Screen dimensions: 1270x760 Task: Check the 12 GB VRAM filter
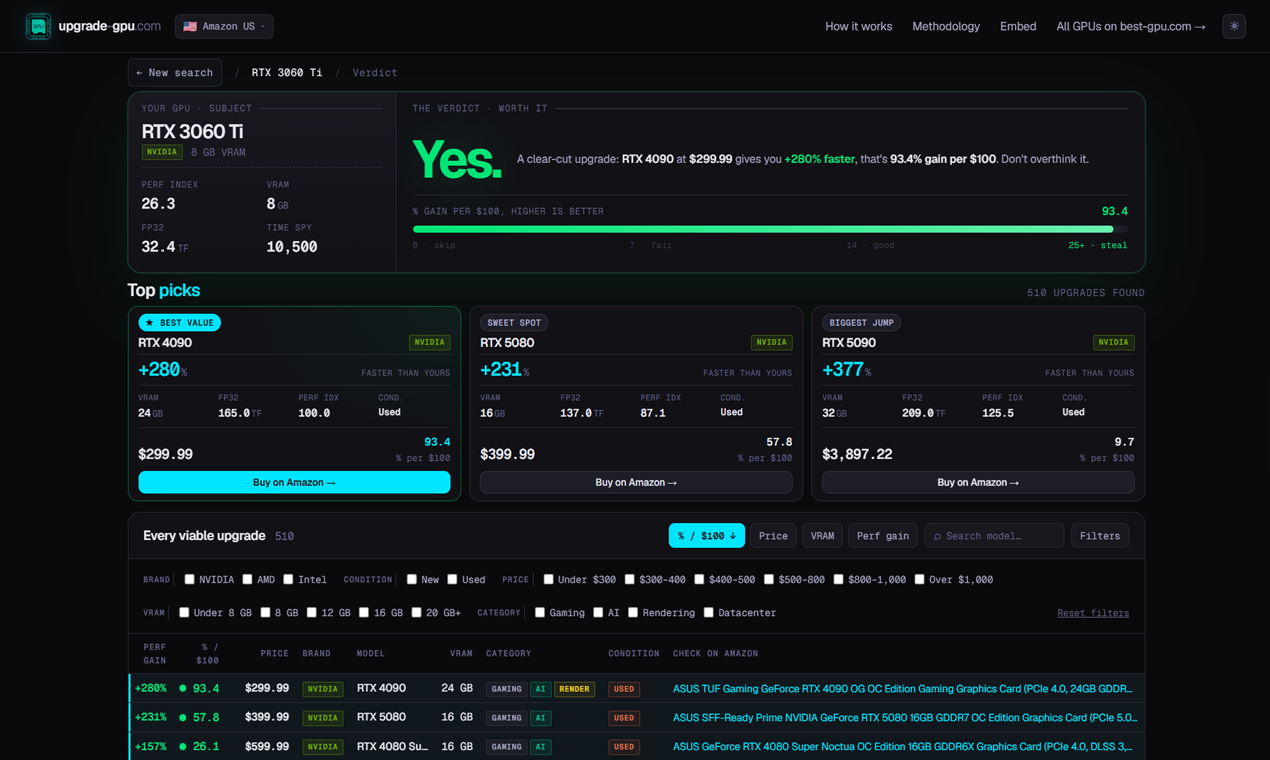(x=312, y=612)
